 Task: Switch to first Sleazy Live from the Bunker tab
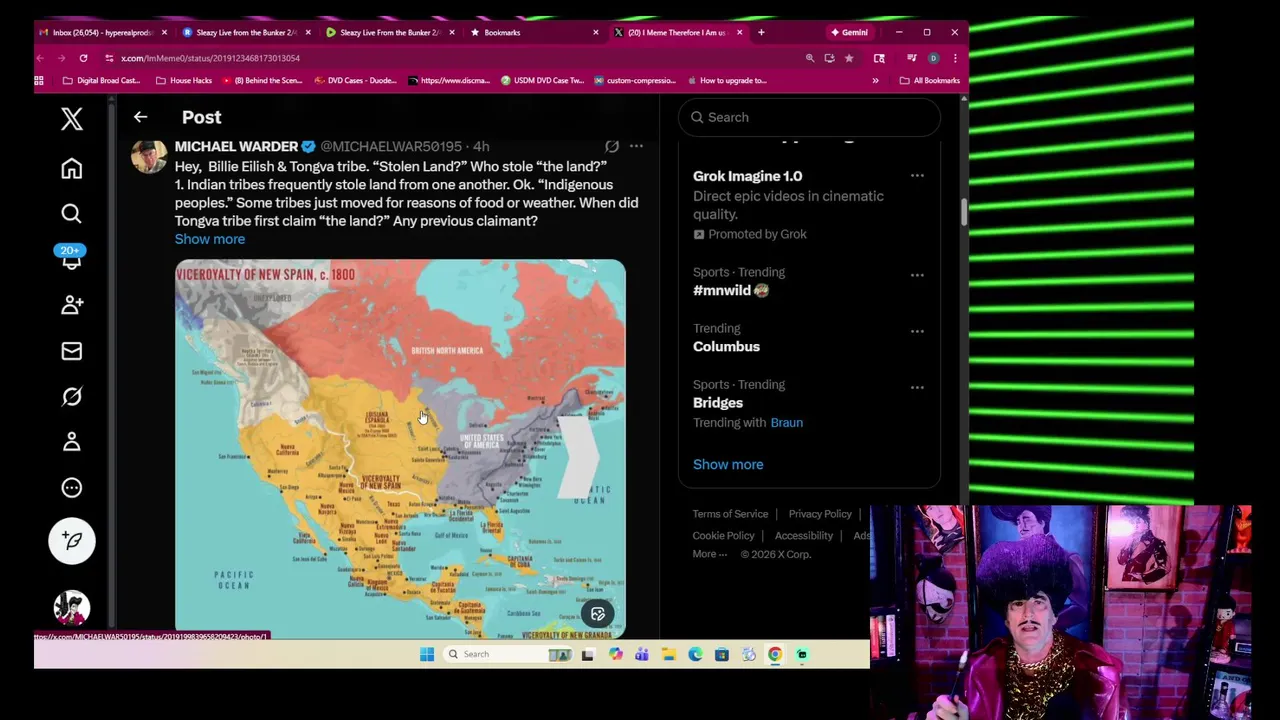point(246,32)
